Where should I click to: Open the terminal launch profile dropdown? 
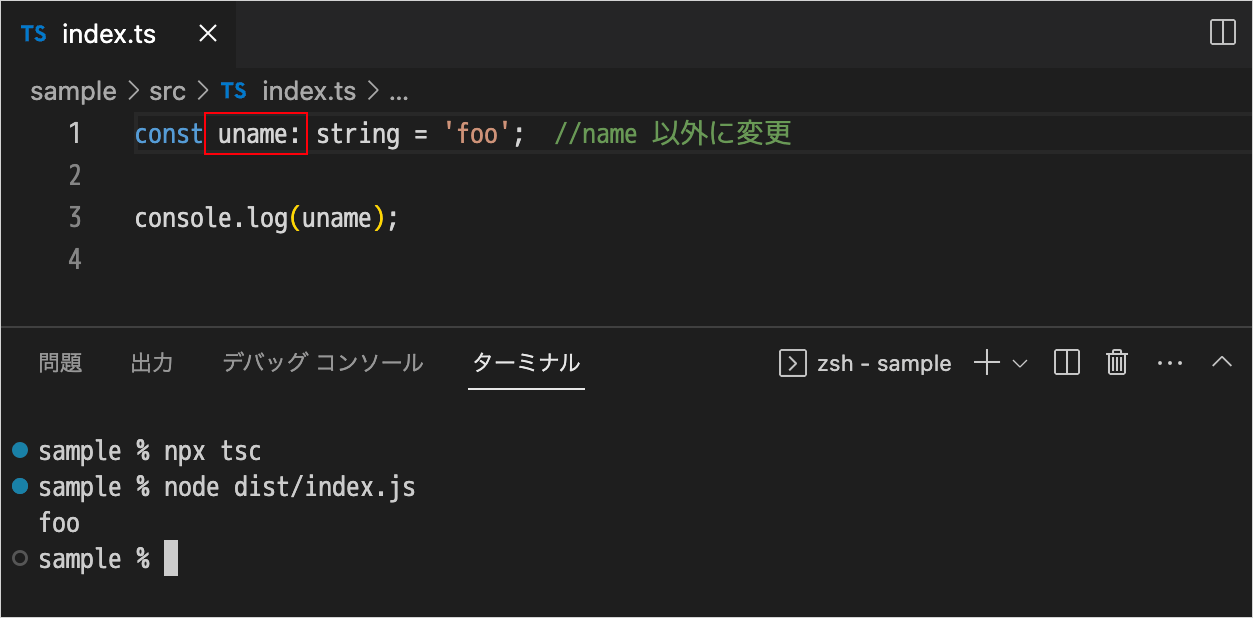pos(1020,364)
